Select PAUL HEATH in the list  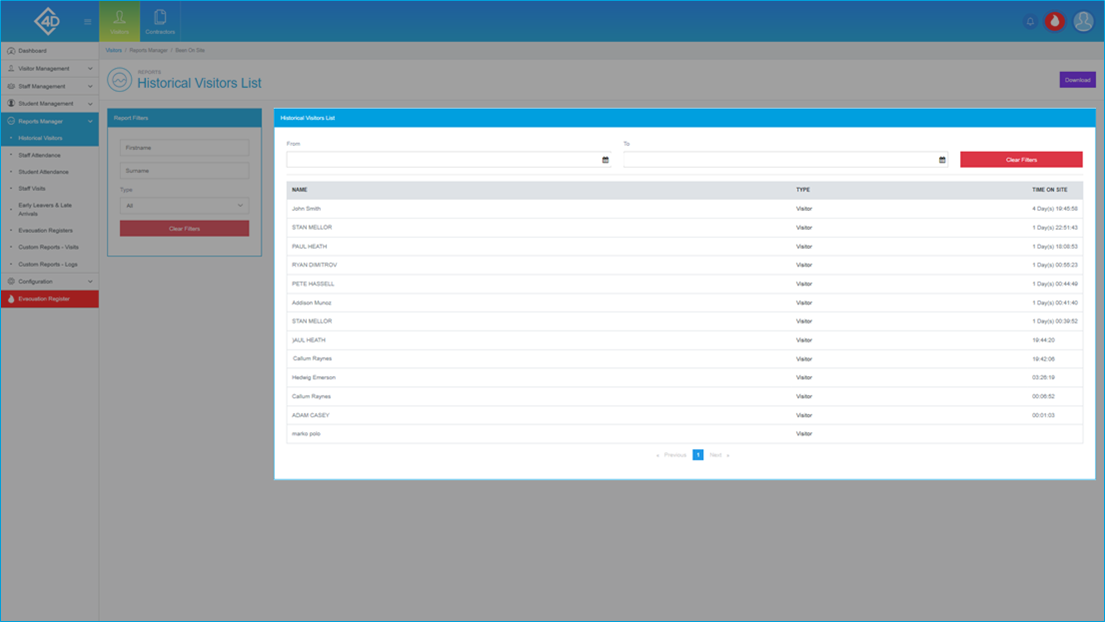pos(309,247)
